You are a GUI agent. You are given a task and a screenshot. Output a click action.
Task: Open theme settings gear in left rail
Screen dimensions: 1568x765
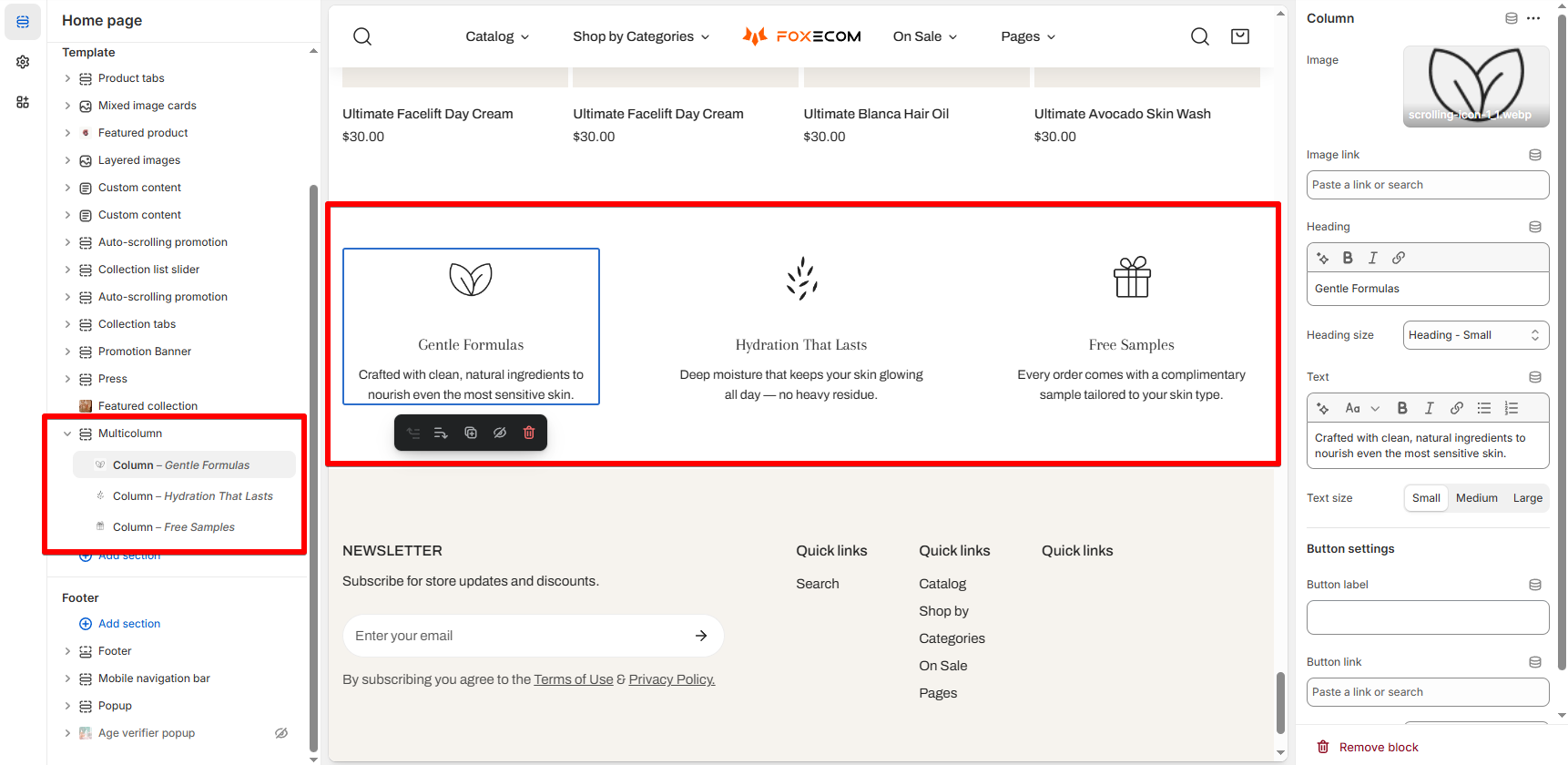[23, 62]
